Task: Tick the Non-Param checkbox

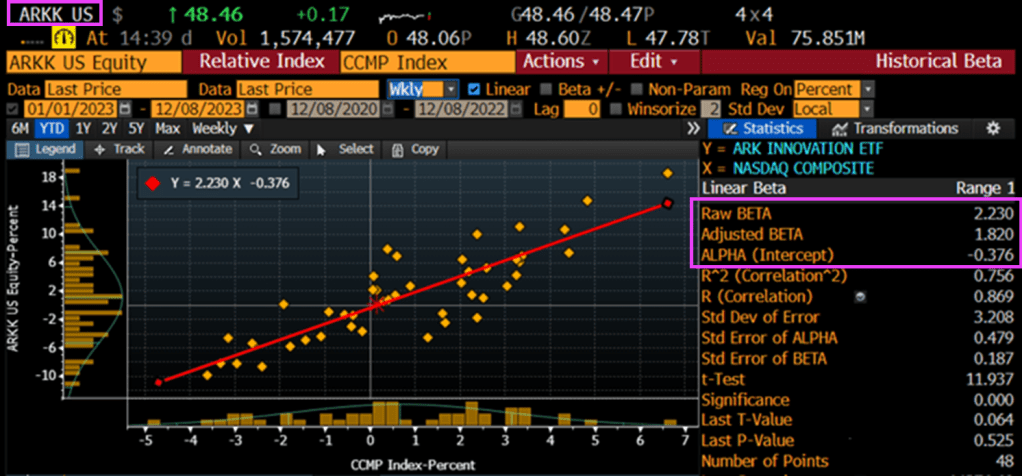Action: 636,89
